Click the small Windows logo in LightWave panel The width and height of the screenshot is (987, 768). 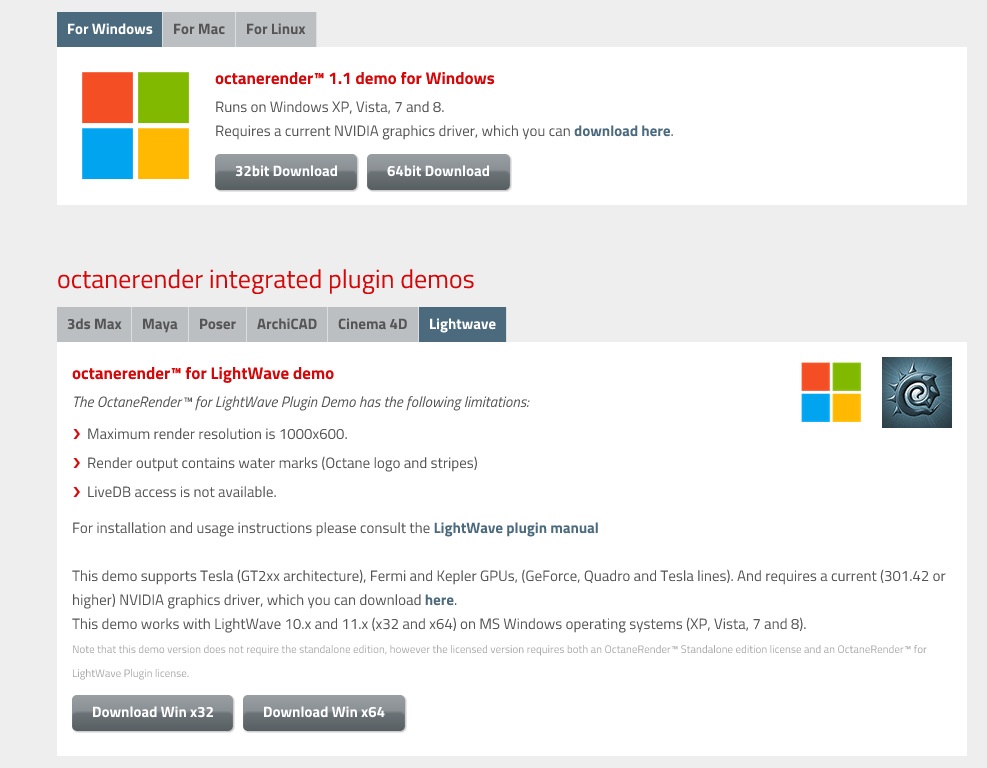coord(831,392)
